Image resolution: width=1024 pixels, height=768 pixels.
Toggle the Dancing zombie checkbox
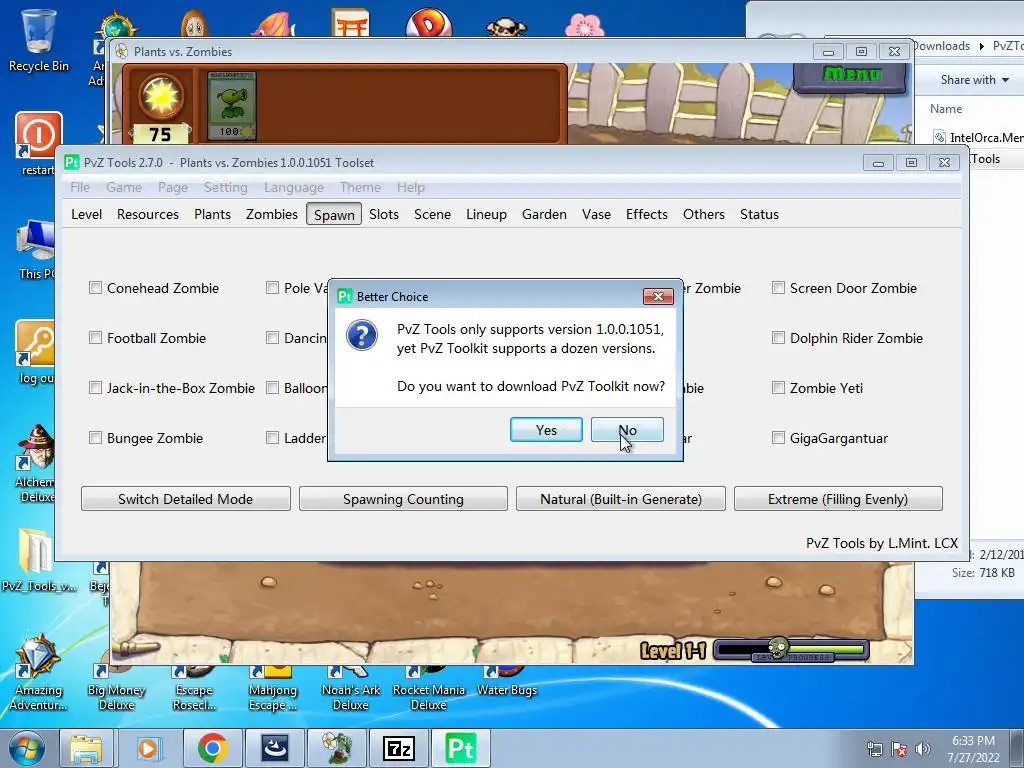pos(272,338)
